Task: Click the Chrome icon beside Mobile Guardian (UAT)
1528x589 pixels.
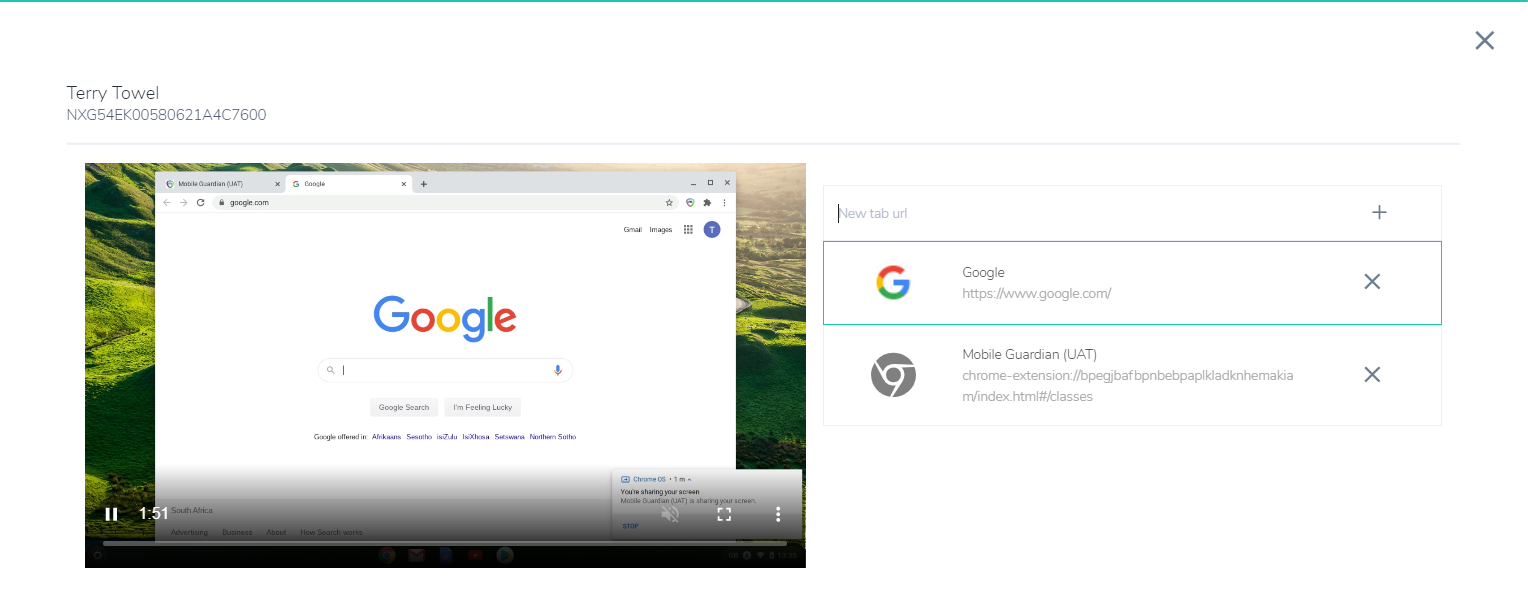Action: coord(893,375)
